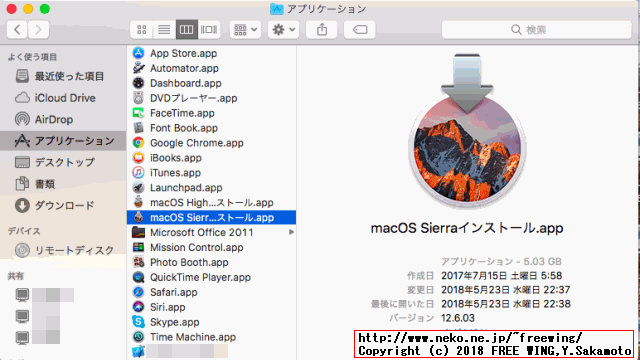The height and width of the screenshot is (360, 640).
Task: Select the Automator.app file name
Action: (x=184, y=68)
